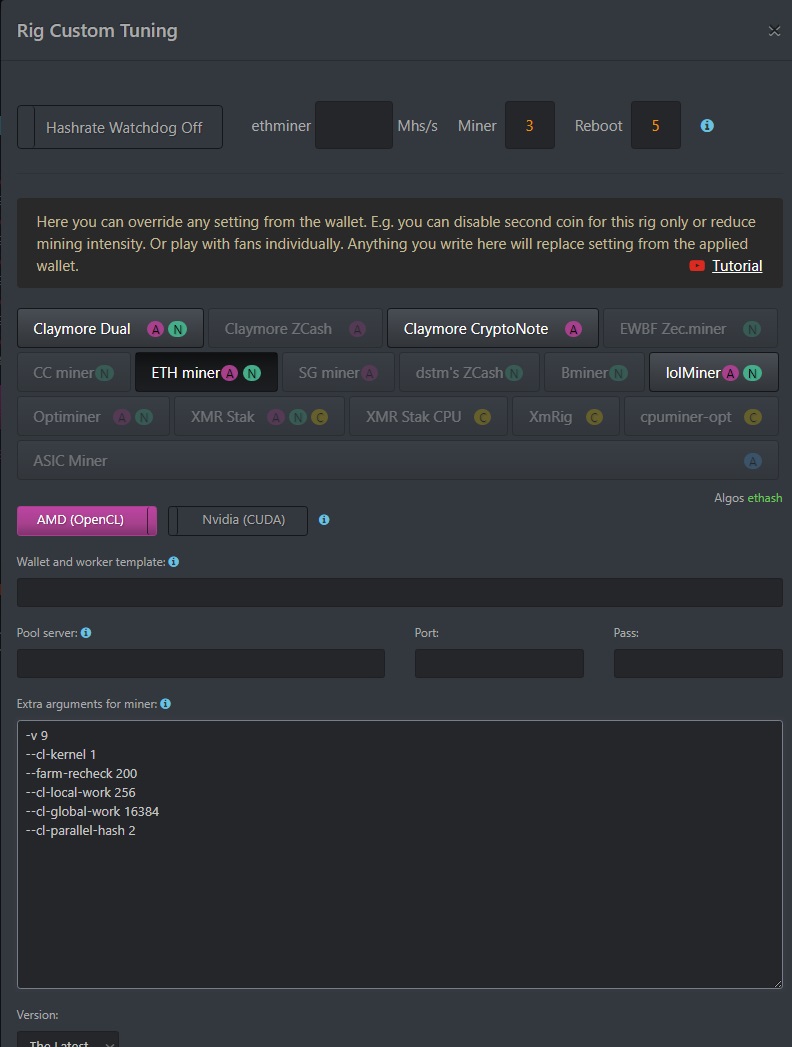Click the AMD badge on Claymore Dual
This screenshot has width=792, height=1047.
pos(156,329)
